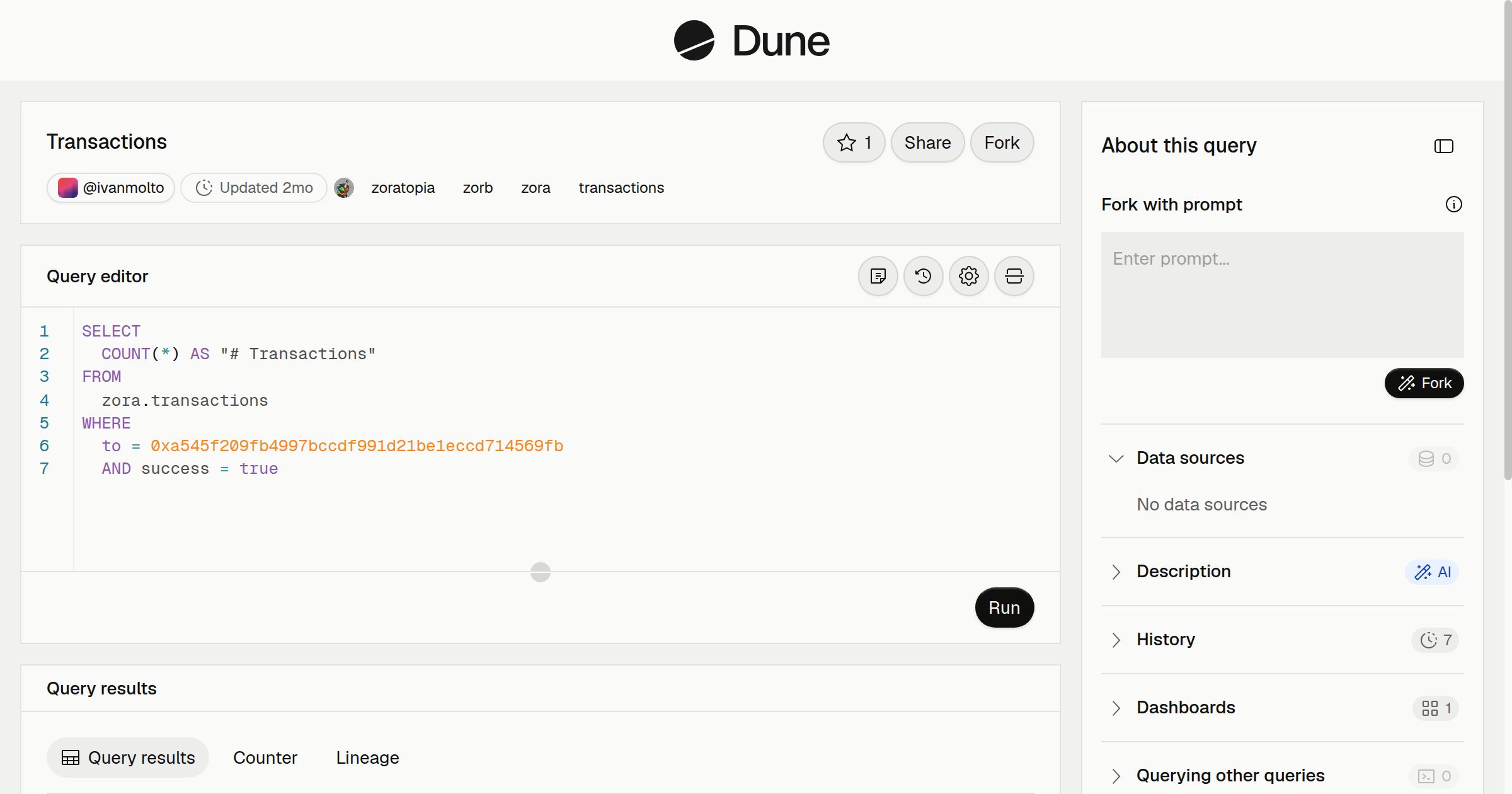This screenshot has width=1512, height=794.
Task: Collapse the Data sources section
Action: (x=1116, y=458)
